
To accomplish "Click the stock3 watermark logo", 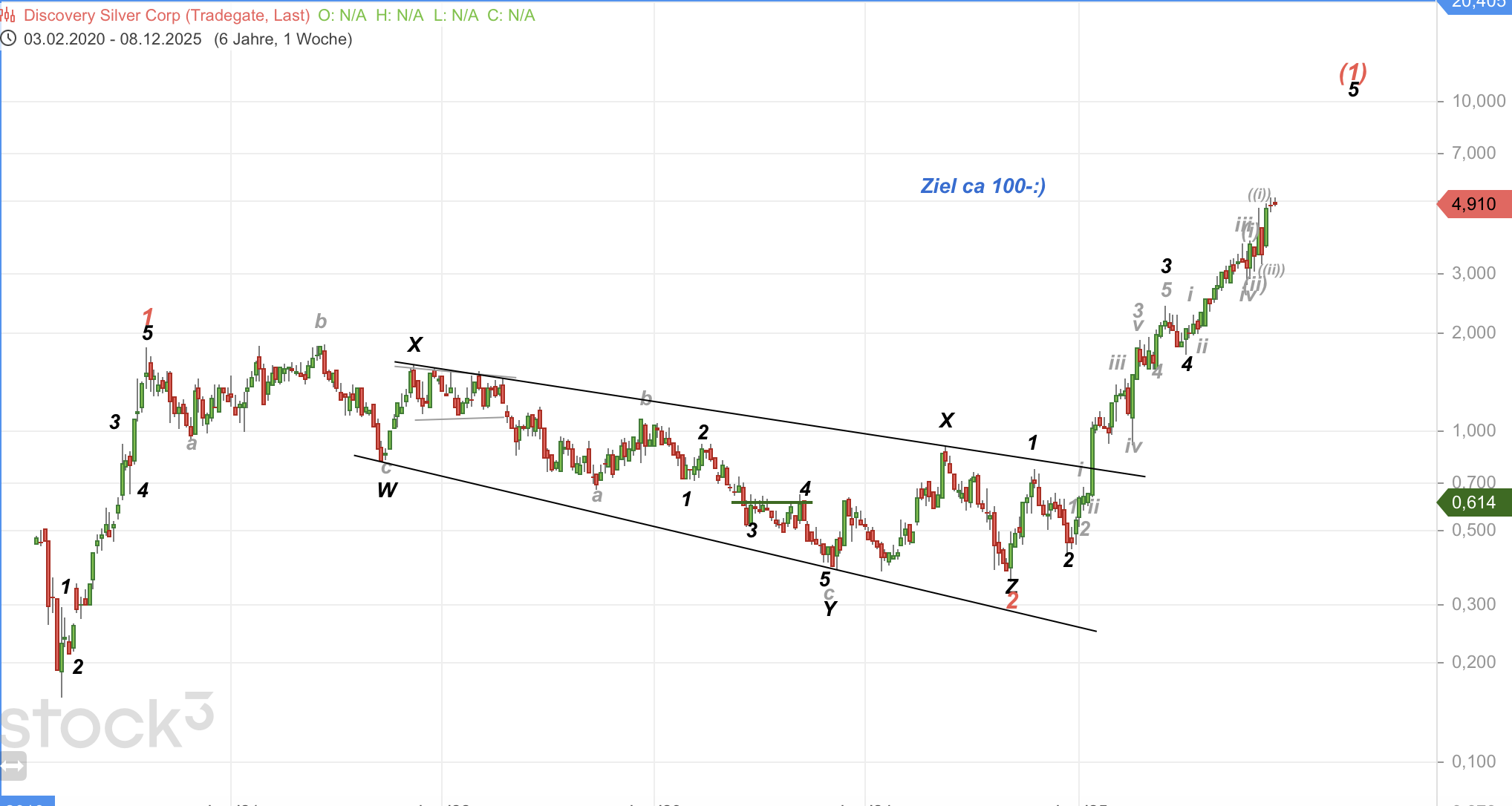I will click(104, 724).
